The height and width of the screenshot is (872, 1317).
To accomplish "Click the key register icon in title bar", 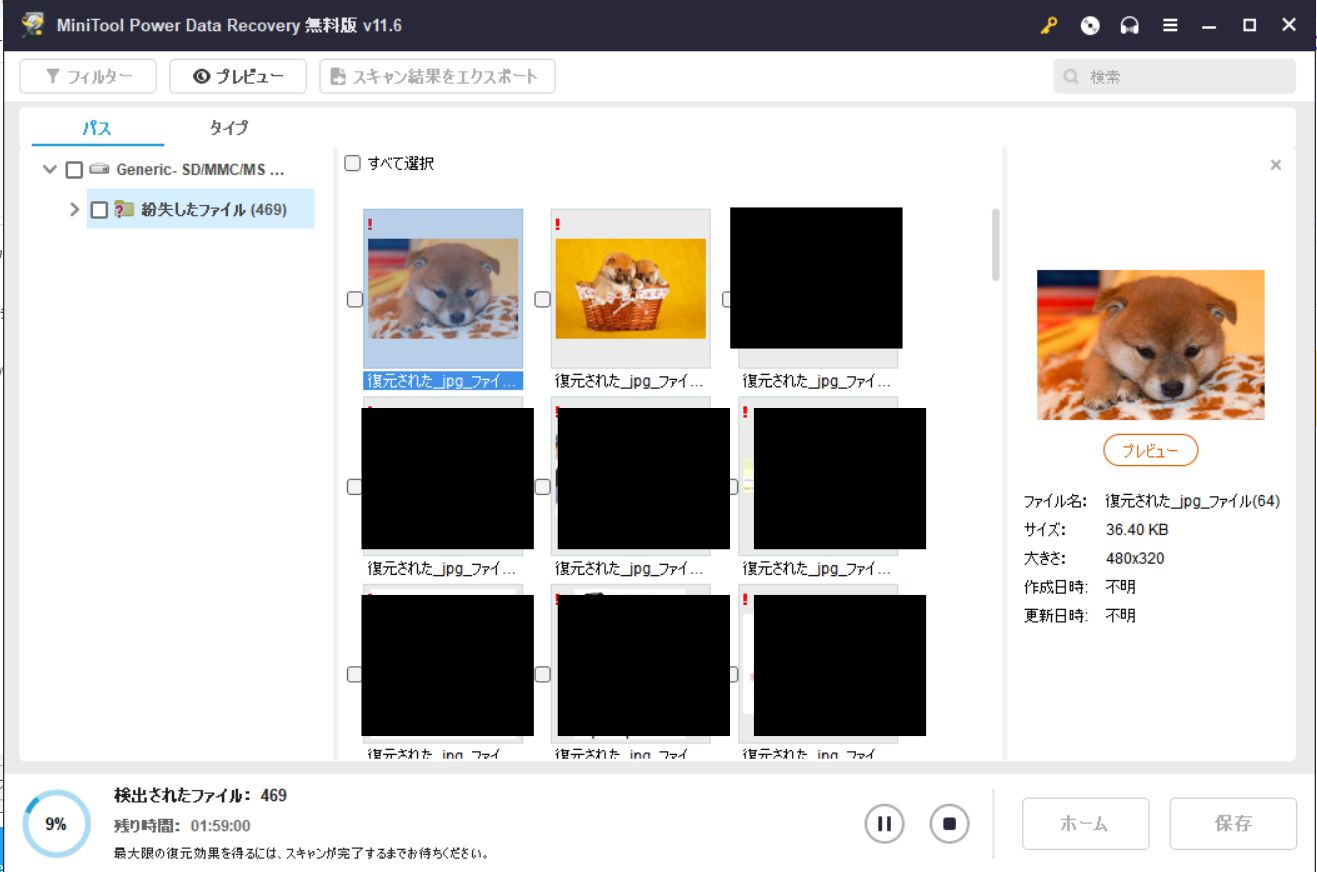I will (x=1048, y=26).
